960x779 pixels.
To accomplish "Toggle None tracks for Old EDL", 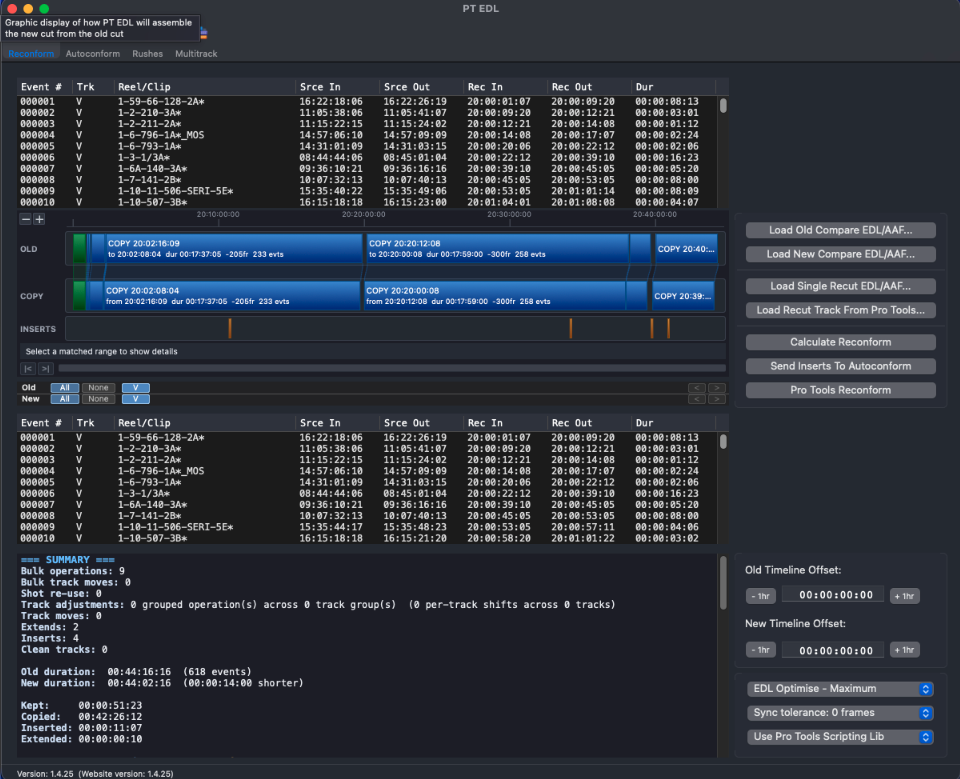I will pyautogui.click(x=98, y=388).
